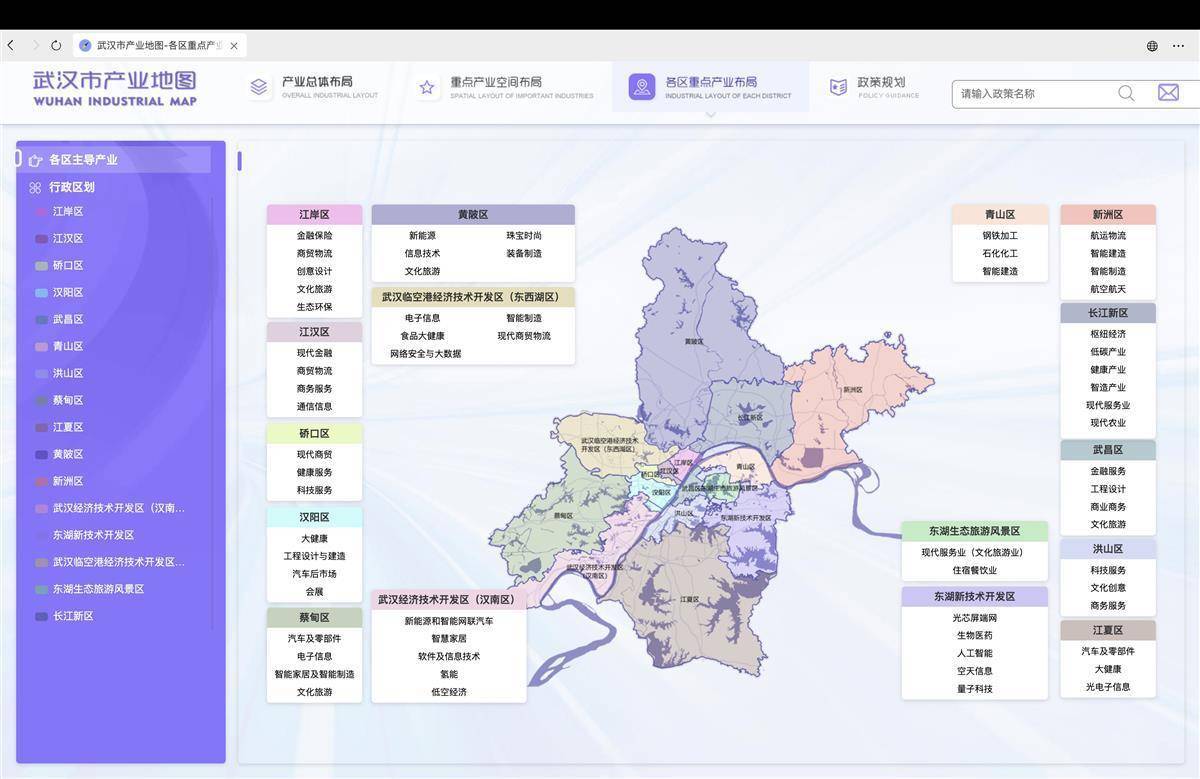Toggle 江岸区 in the district list
1200x779 pixels.
pos(68,212)
